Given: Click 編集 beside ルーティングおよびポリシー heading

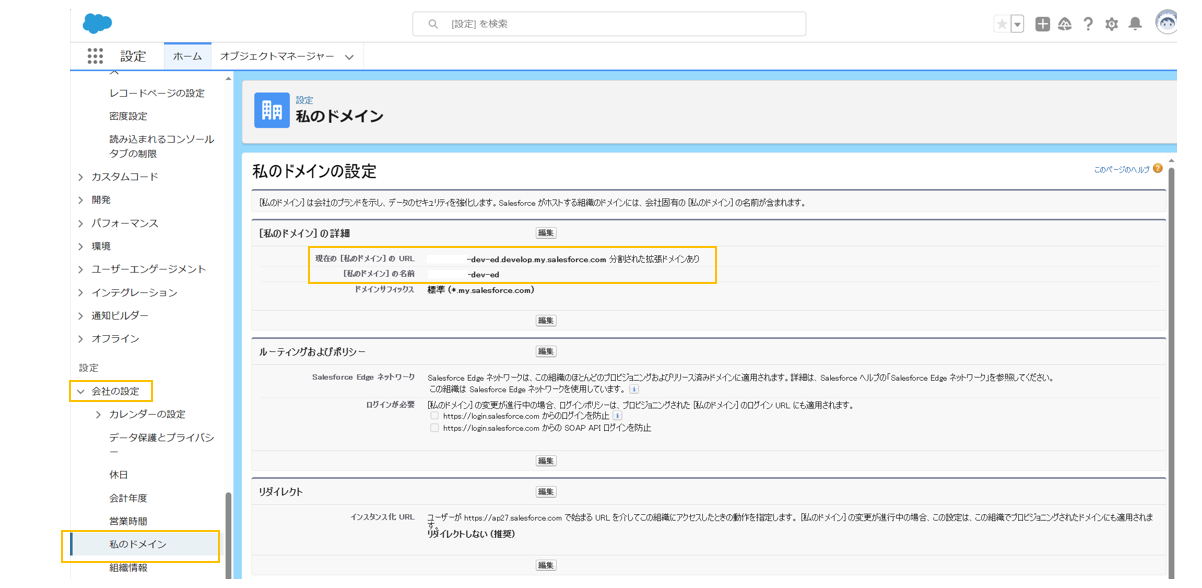Looking at the screenshot, I should pos(546,352).
